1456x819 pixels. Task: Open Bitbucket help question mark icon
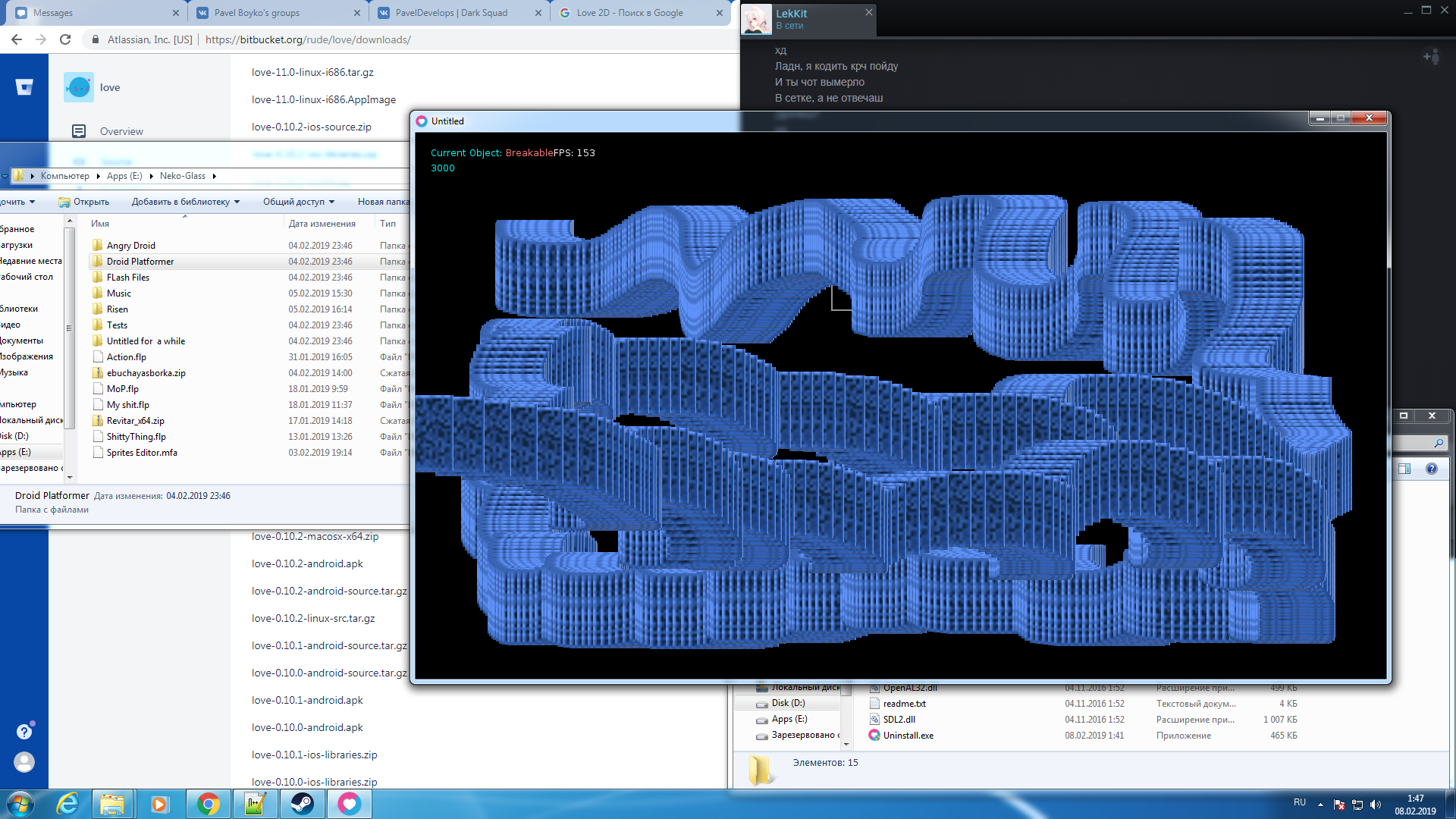(24, 732)
